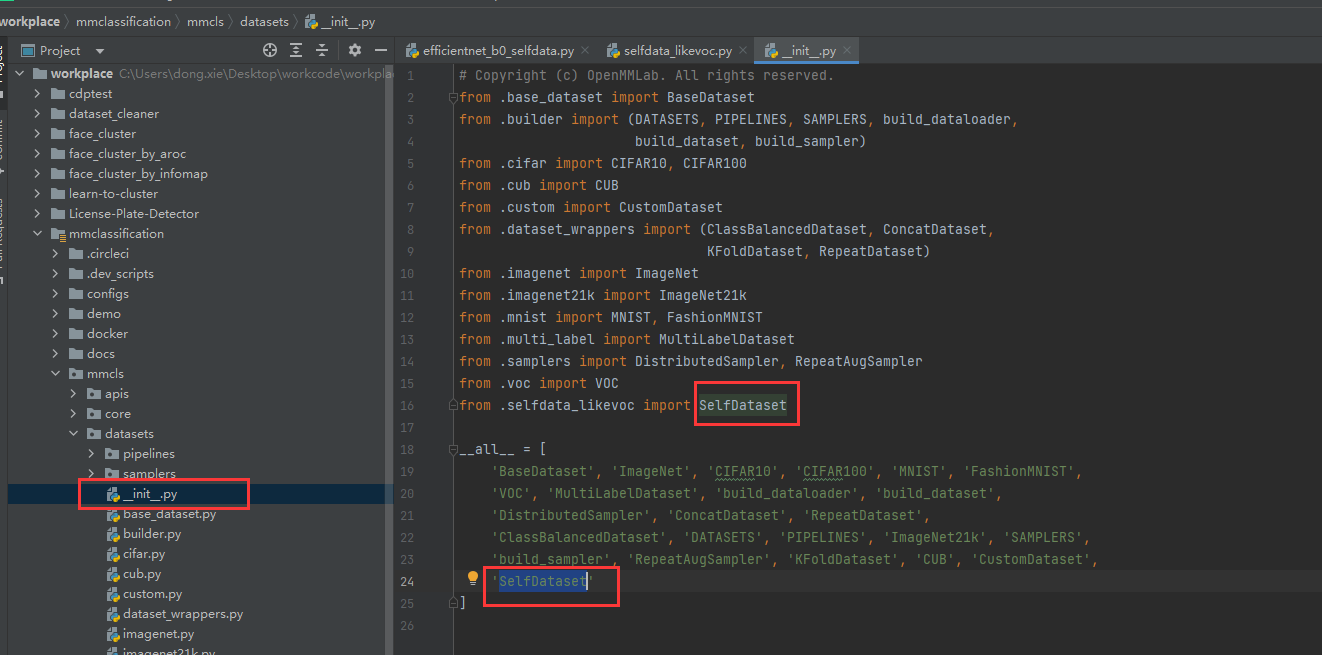This screenshot has width=1322, height=655.
Task: Select dataset_wrappers.py in project tree
Action: 182,614
